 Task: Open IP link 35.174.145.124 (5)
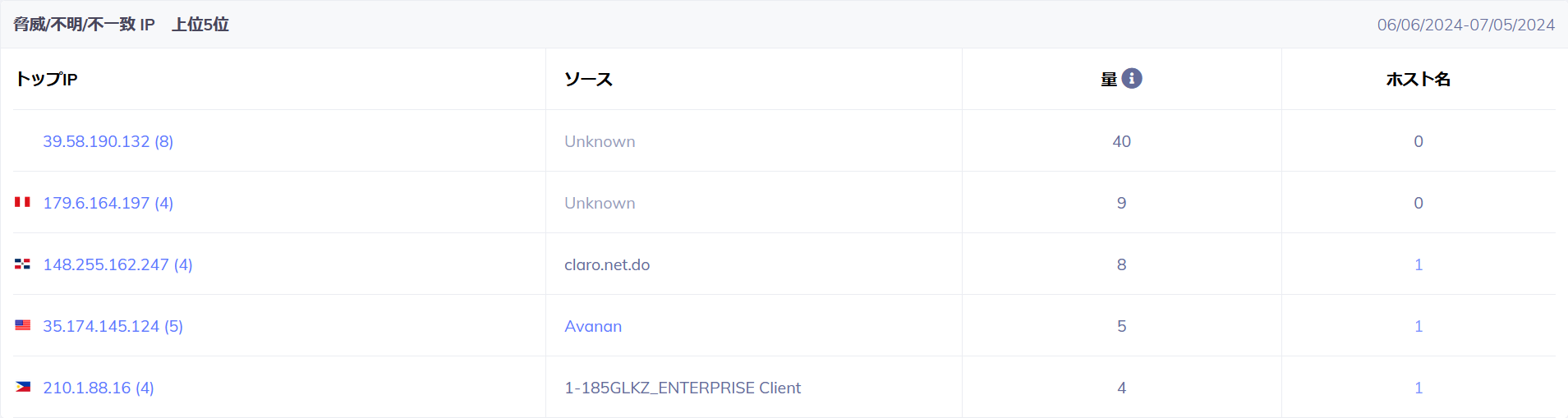(113, 326)
